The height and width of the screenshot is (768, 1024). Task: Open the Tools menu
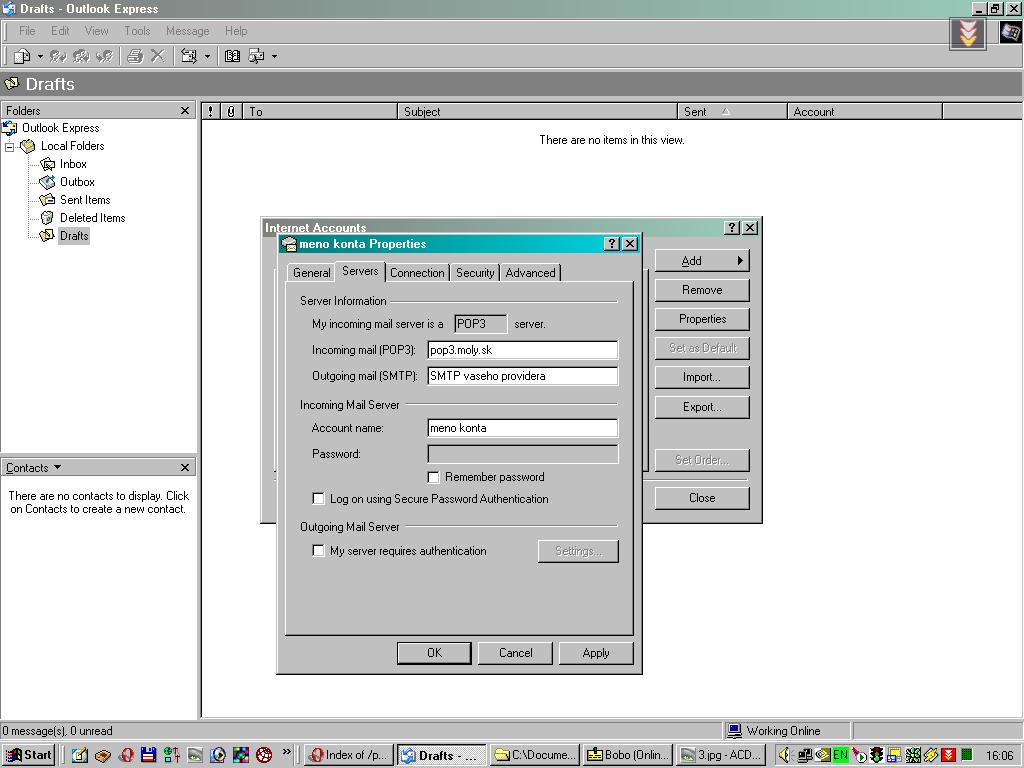(x=137, y=31)
